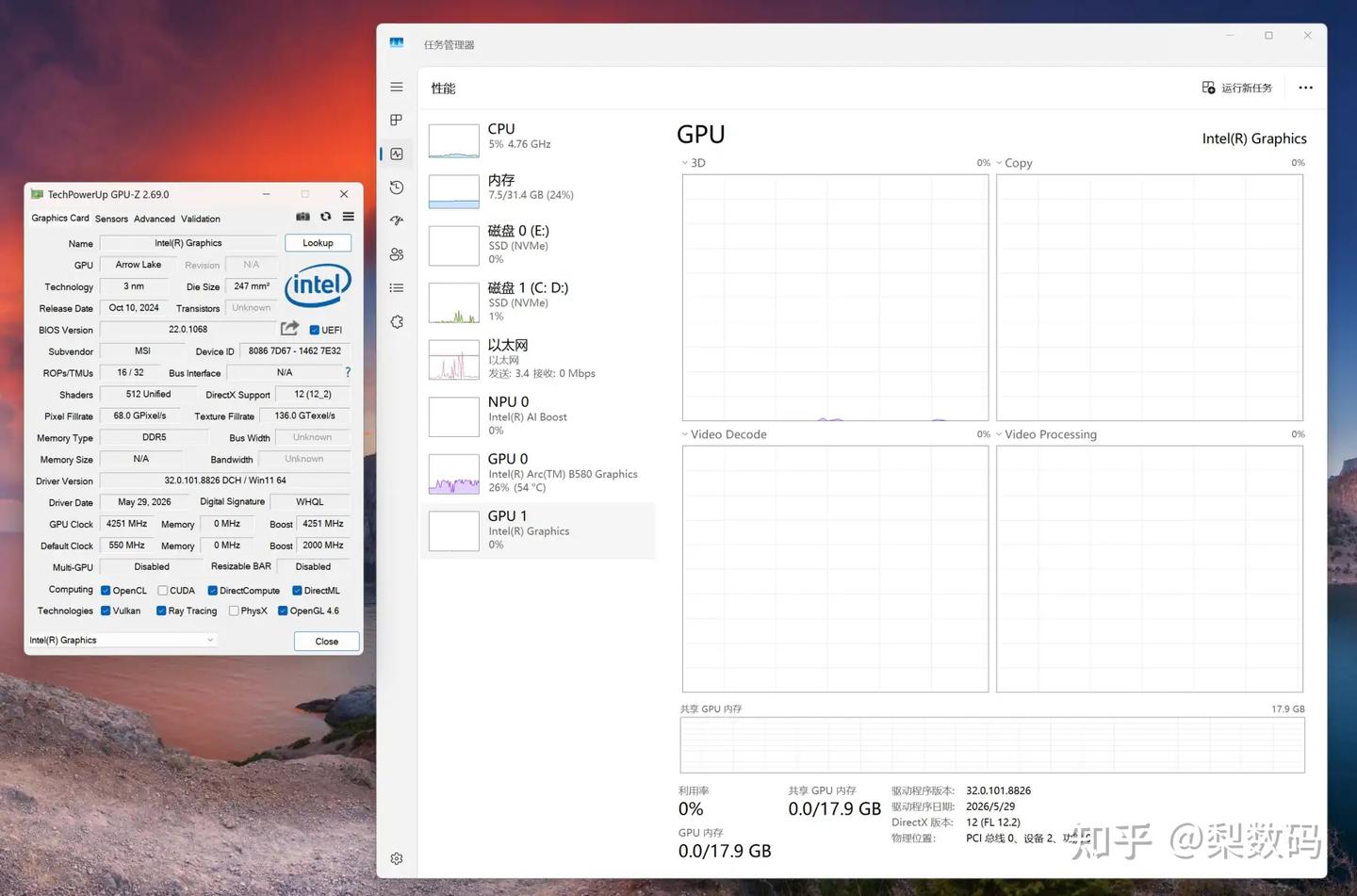This screenshot has width=1357, height=896.
Task: Toggle the Ray Tracing checkbox
Action: coord(161,611)
